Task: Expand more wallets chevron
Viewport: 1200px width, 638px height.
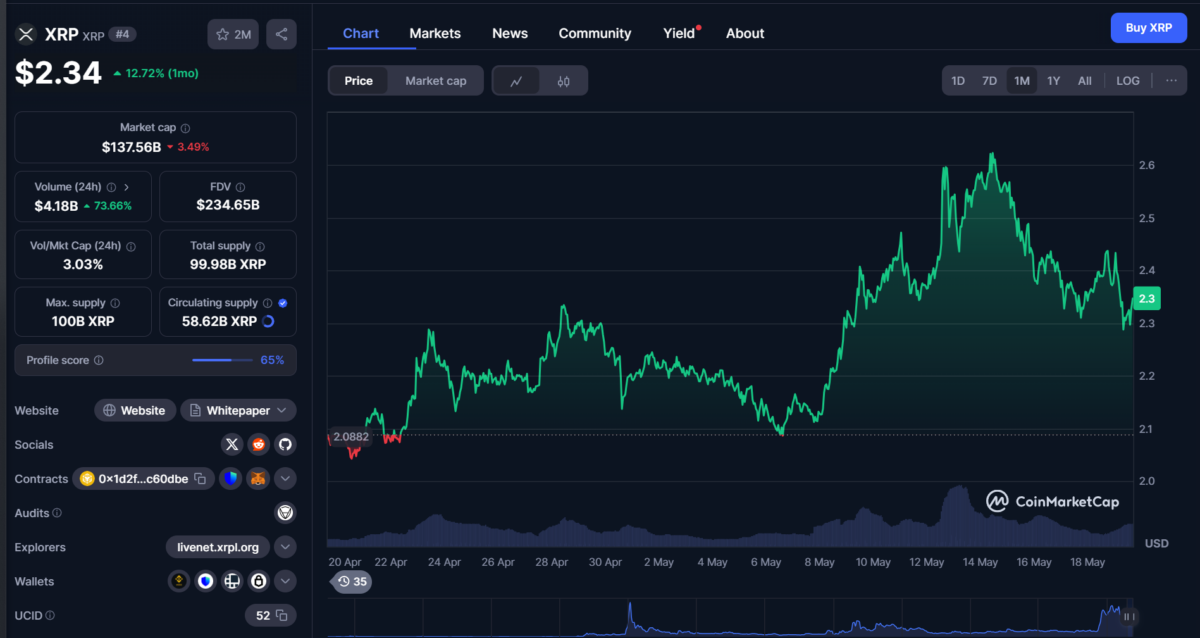Action: [285, 581]
